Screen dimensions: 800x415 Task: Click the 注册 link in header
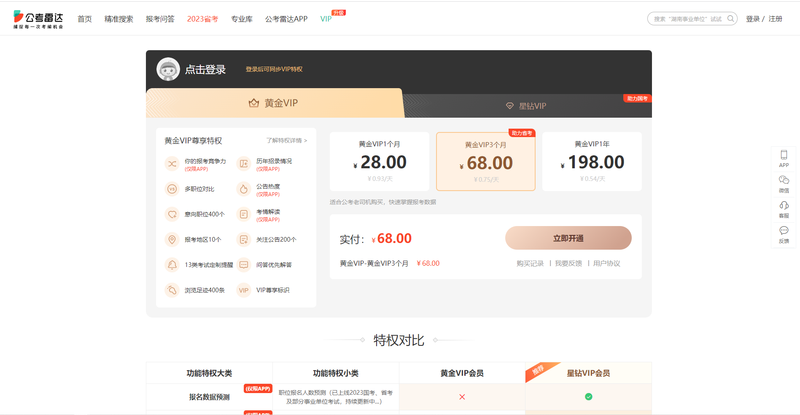pos(776,19)
